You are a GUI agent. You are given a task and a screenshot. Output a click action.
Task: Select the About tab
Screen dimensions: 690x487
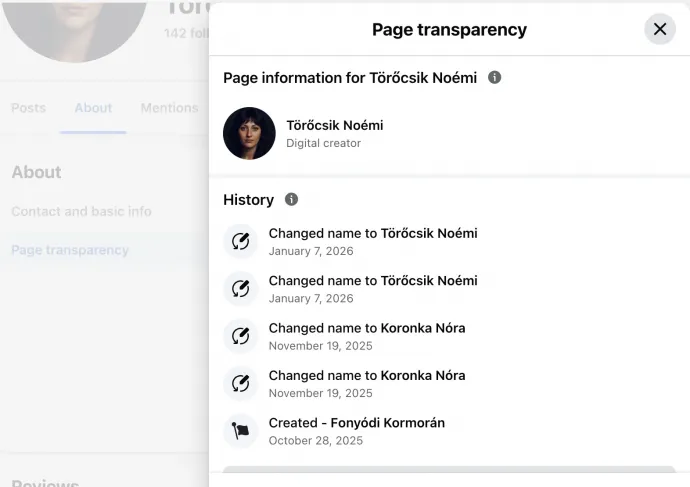(x=93, y=108)
